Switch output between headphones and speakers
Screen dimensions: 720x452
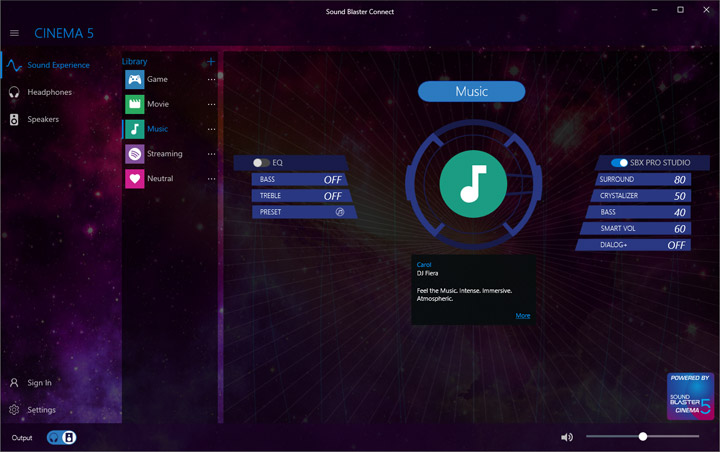point(62,437)
